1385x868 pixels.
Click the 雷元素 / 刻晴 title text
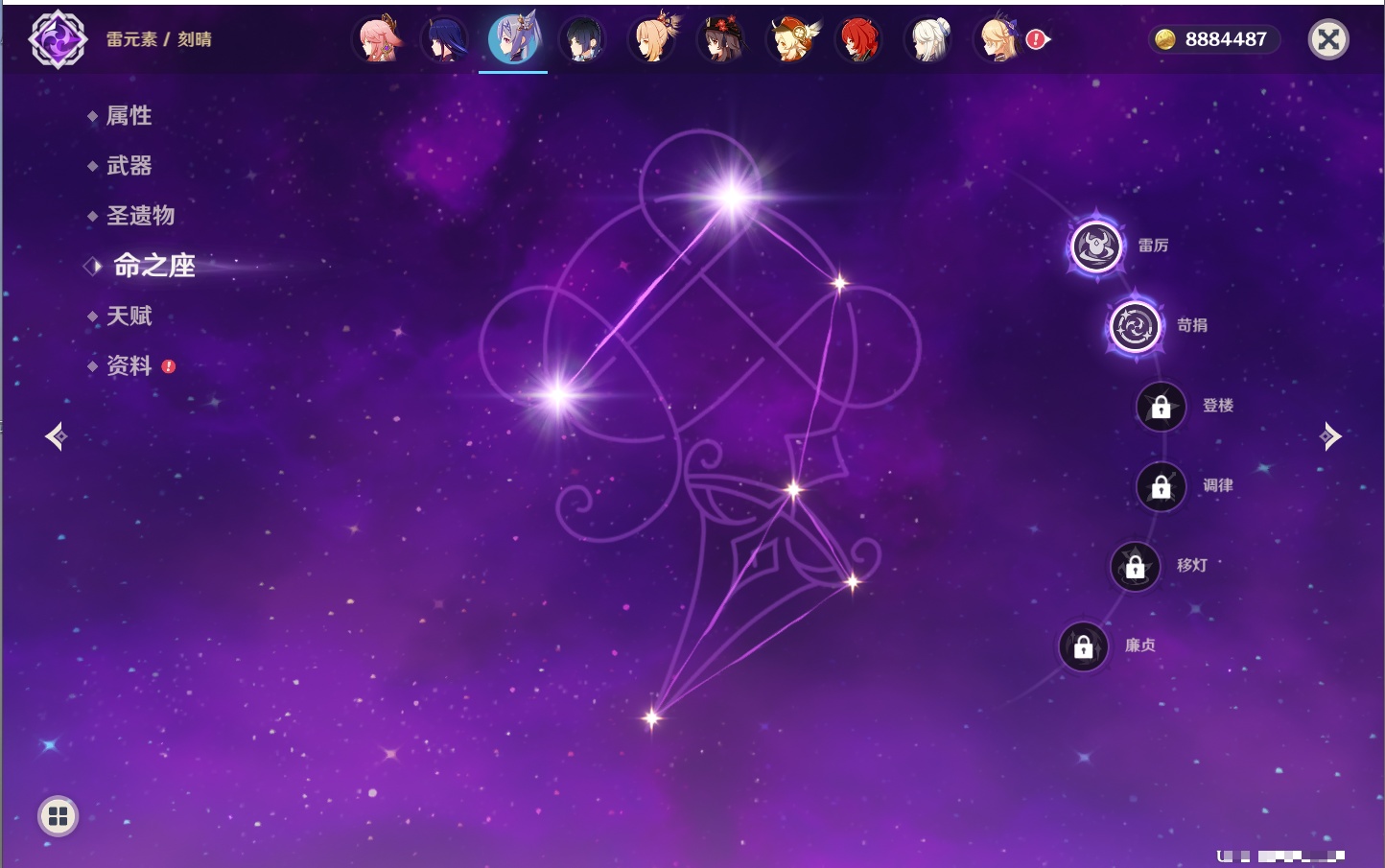click(158, 39)
